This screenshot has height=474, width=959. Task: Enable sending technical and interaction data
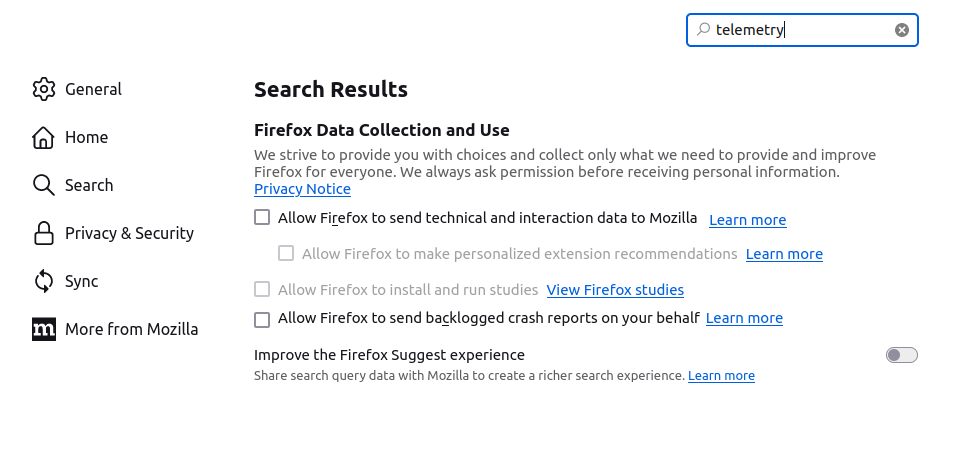click(x=262, y=217)
